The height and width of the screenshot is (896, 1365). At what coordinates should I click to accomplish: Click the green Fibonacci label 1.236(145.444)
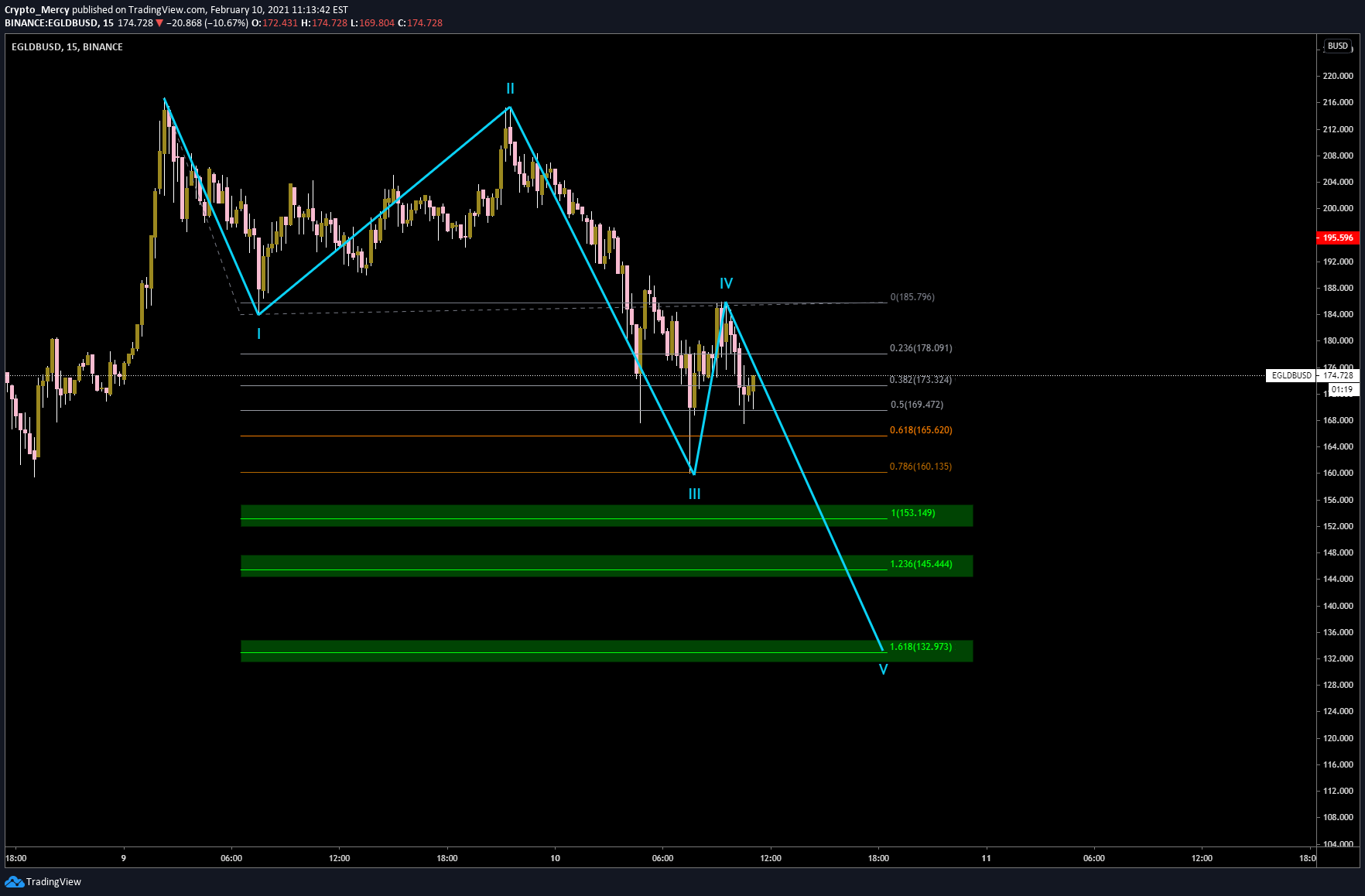coord(921,564)
